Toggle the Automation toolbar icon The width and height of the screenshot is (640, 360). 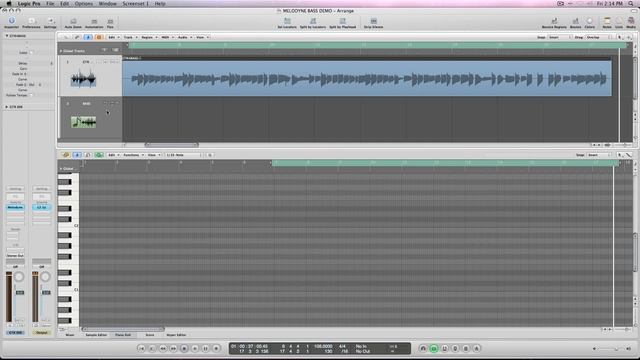(x=94, y=22)
